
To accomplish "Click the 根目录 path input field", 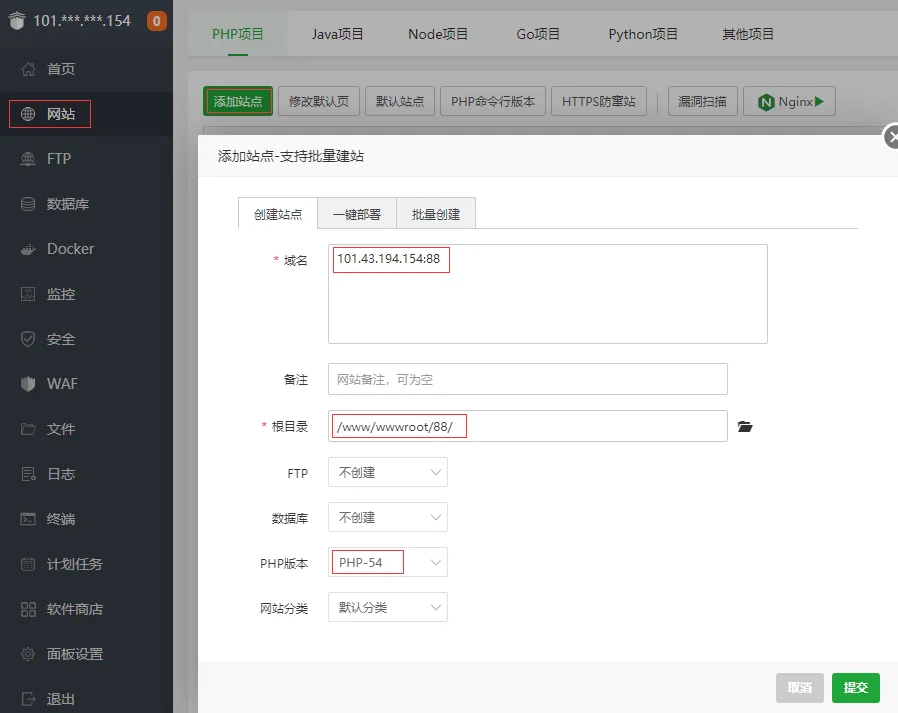I will pos(527,426).
